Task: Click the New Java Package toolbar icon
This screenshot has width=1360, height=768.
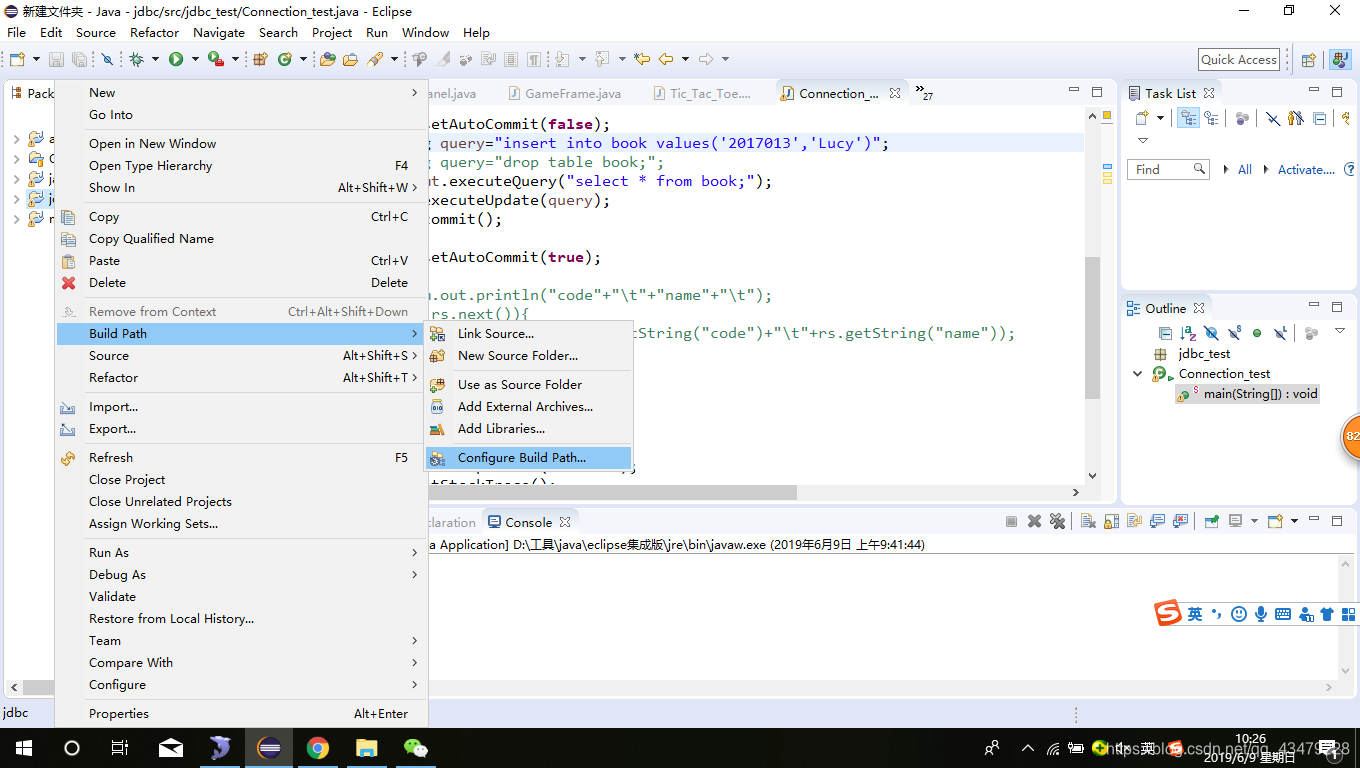Action: (260, 60)
